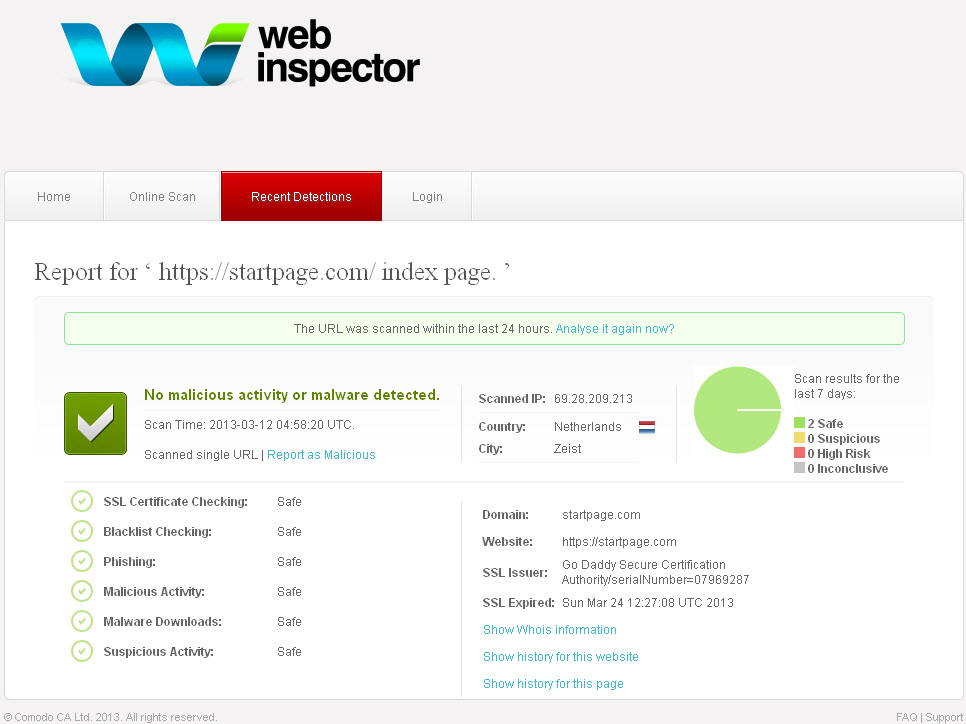Click the red High Risk legend swatch
Viewport: 966px width, 724px height.
click(x=800, y=453)
